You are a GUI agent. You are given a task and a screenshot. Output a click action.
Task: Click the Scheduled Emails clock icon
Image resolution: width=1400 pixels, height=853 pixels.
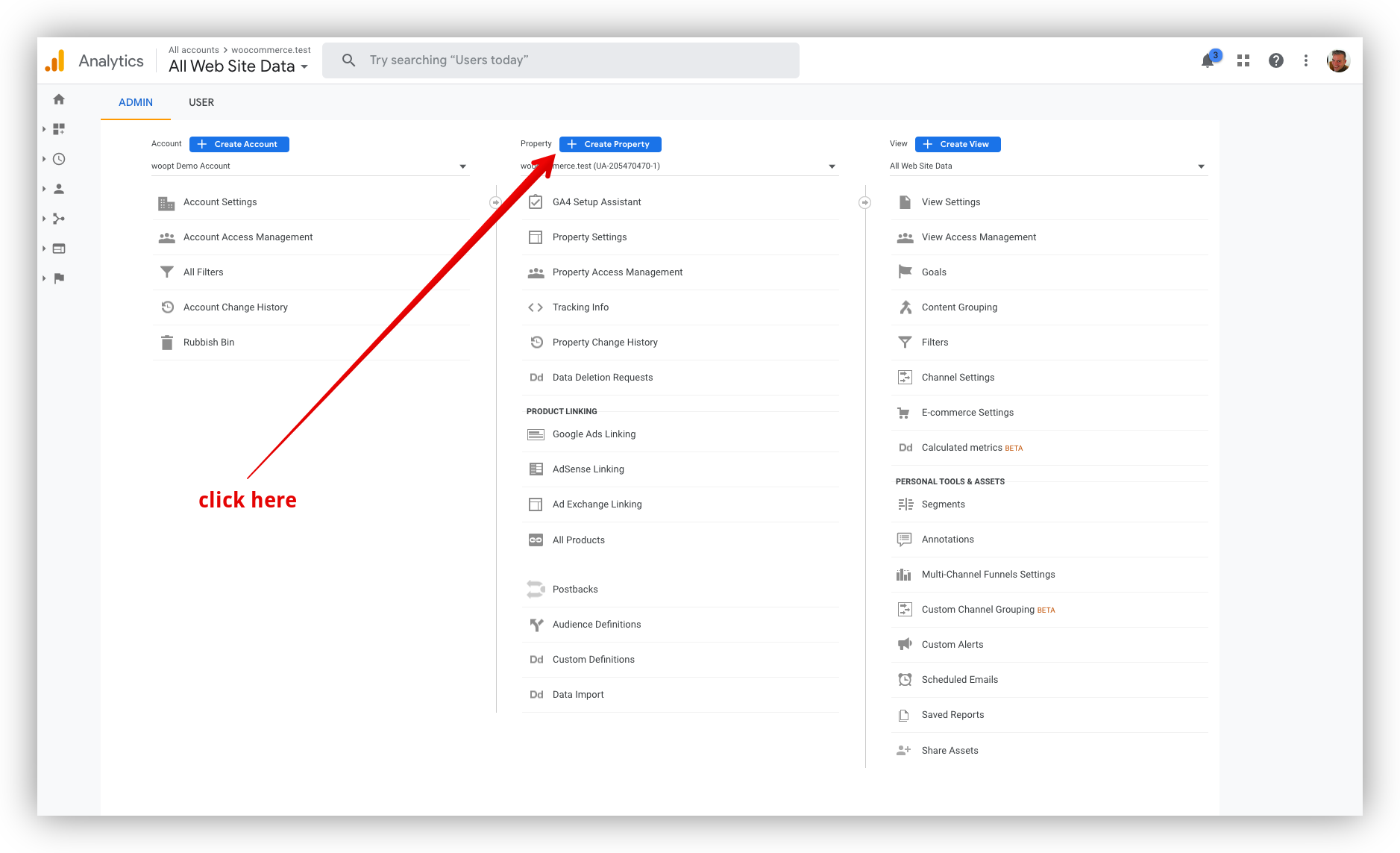point(905,680)
